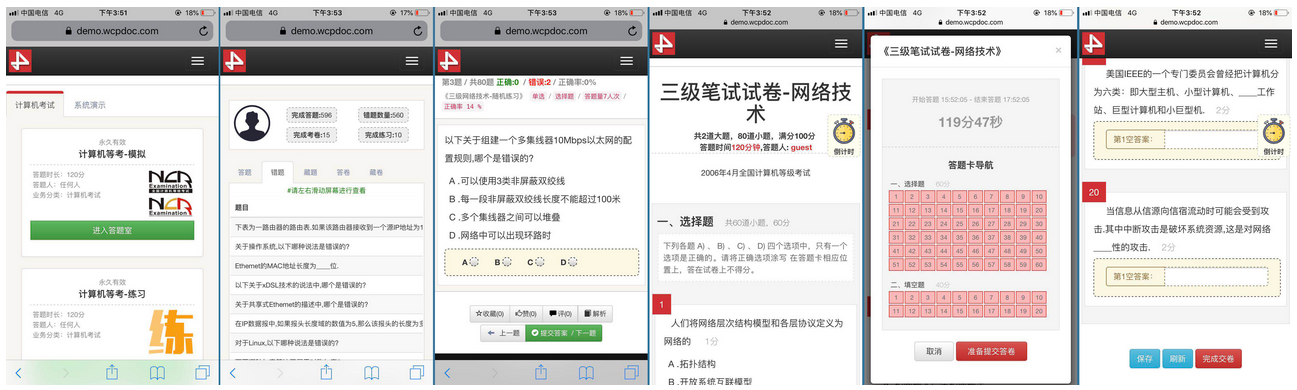Go back in Safari on the exam list screen
Image resolution: width=1297 pixels, height=390 pixels.
(x=19, y=372)
